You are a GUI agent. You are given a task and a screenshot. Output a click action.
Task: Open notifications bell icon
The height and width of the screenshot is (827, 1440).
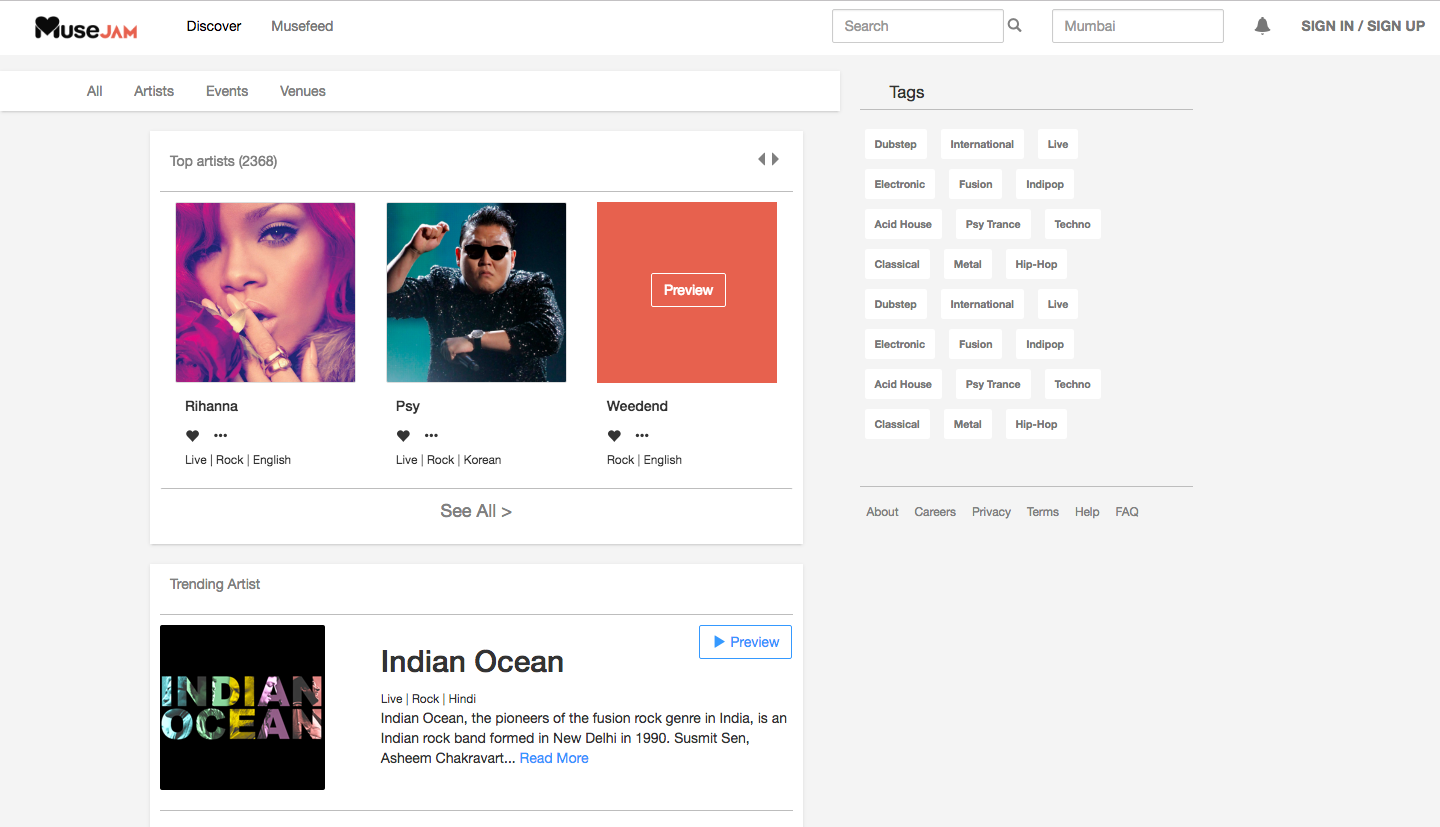[1262, 26]
